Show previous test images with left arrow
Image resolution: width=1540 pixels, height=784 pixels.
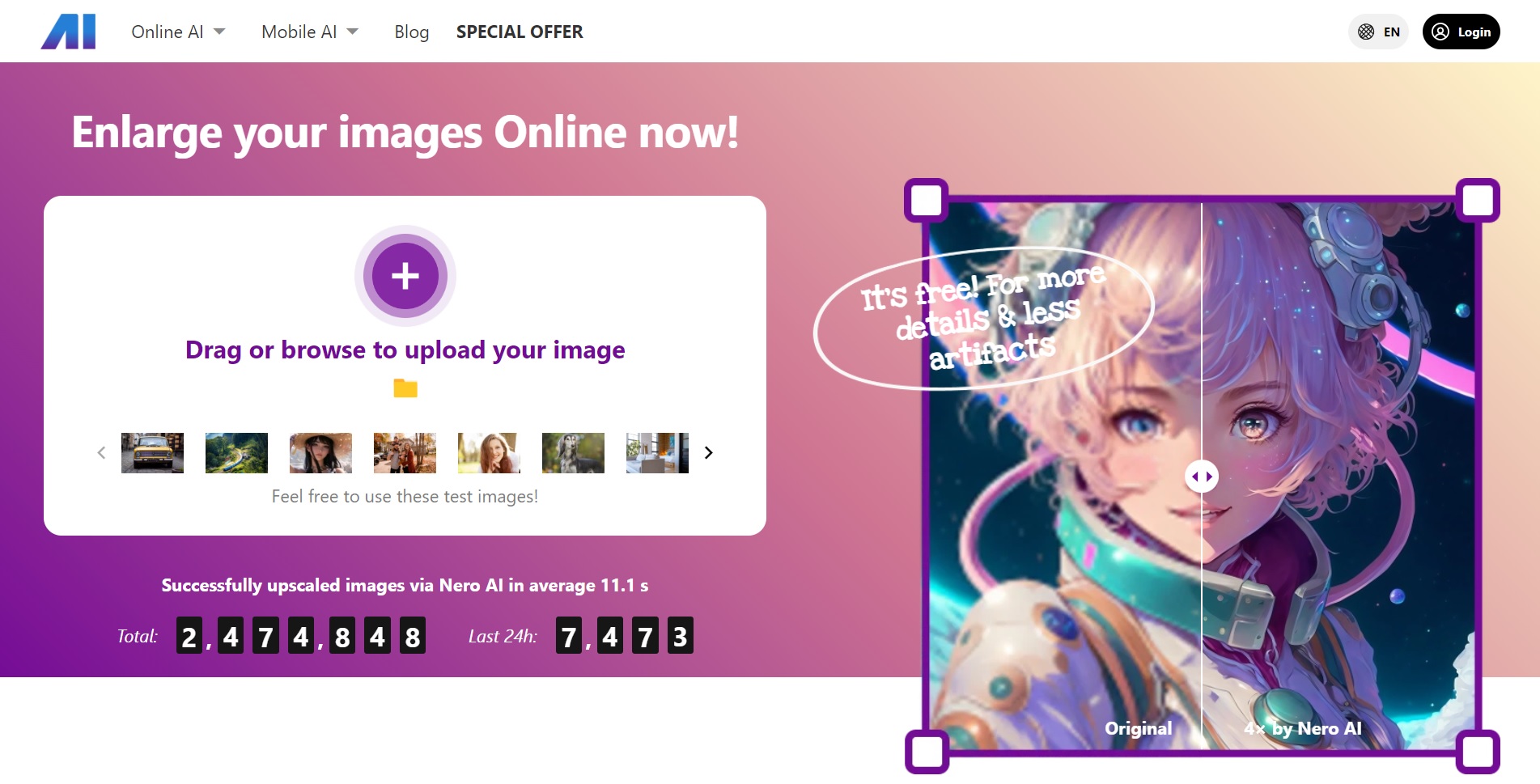coord(101,452)
